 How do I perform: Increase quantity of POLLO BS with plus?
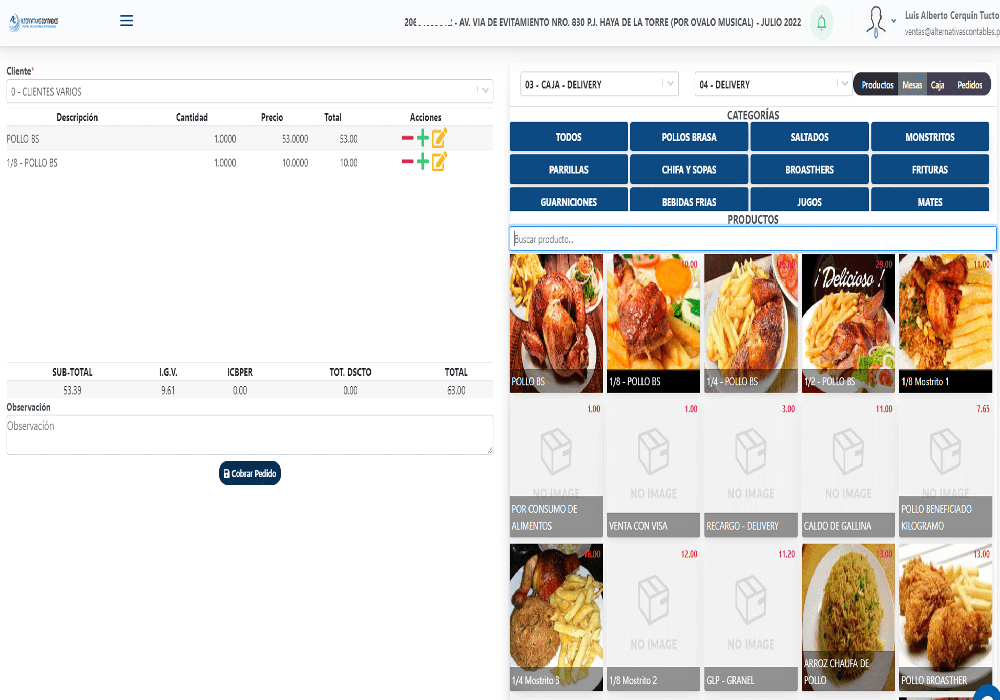[423, 139]
